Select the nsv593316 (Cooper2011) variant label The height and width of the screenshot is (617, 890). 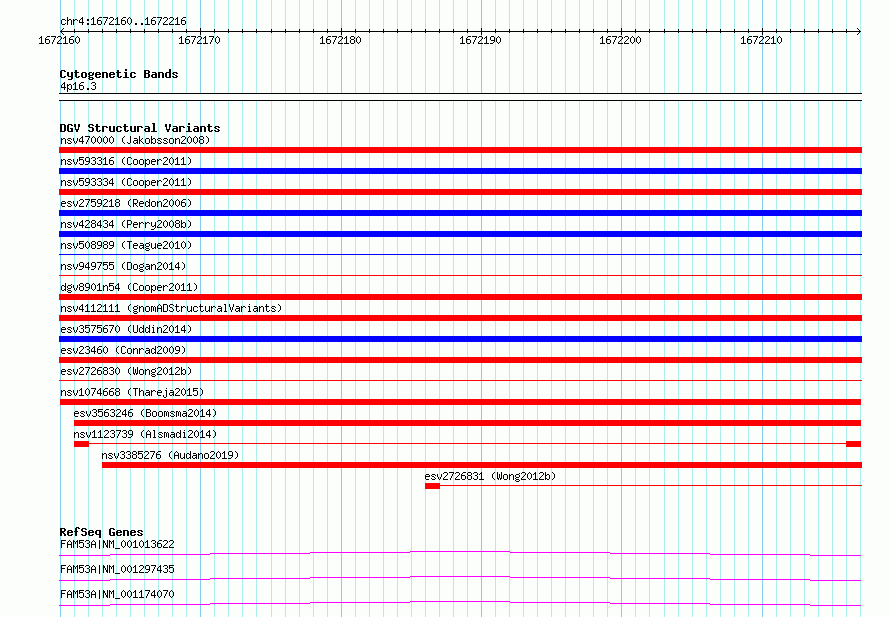click(126, 161)
